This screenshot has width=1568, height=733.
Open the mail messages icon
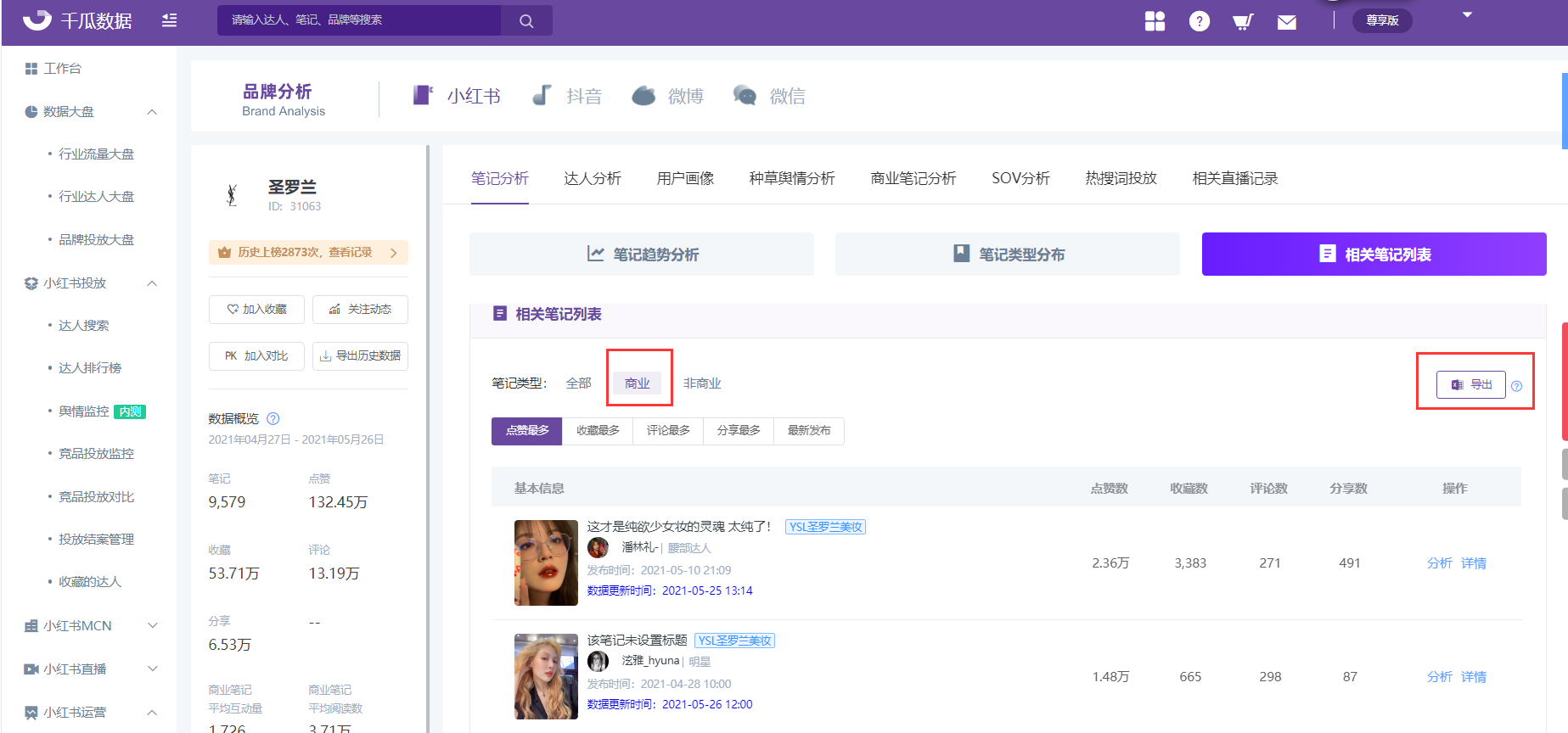pos(1287,22)
